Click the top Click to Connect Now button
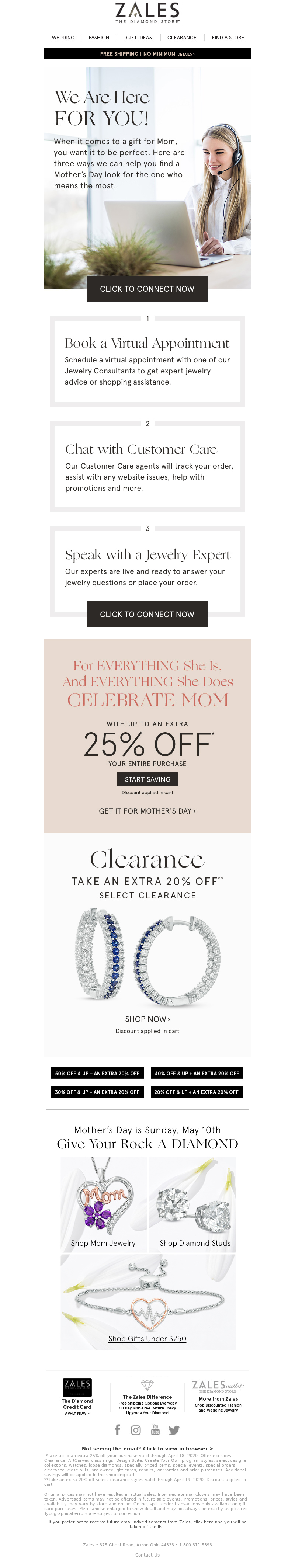295x1568 pixels. (x=147, y=289)
